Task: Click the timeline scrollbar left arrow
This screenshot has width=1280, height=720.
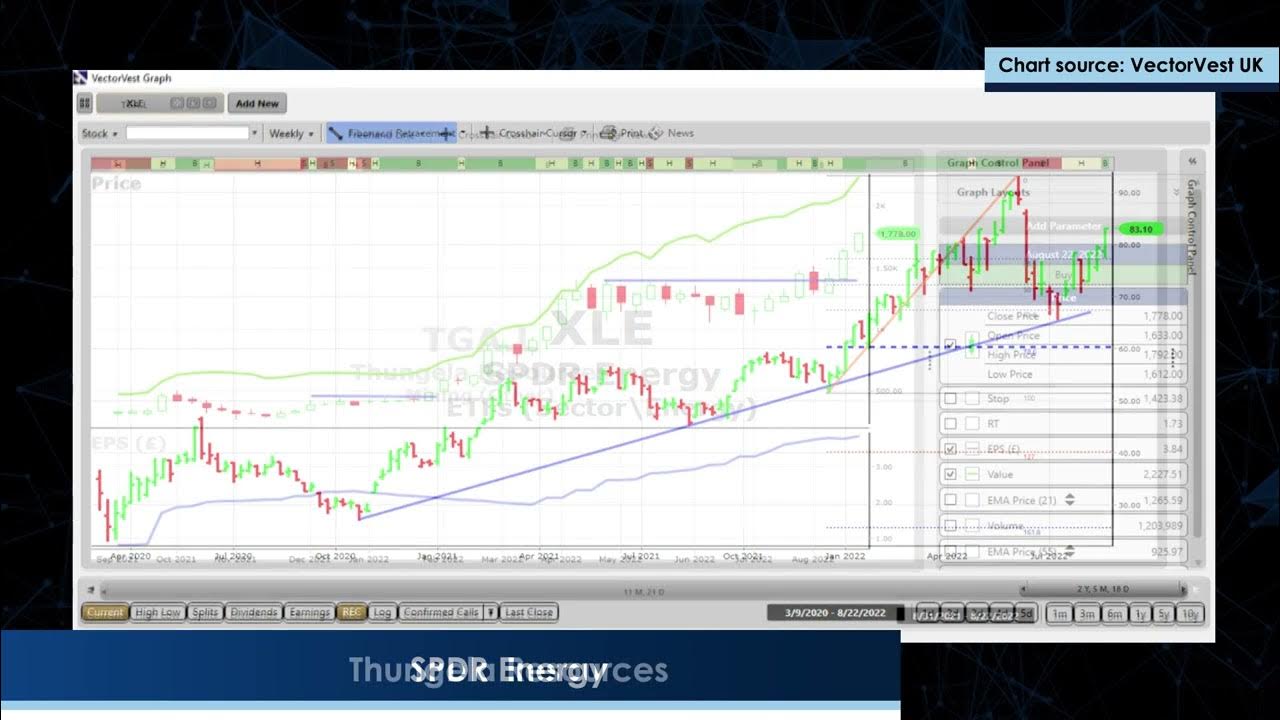Action: (104, 590)
